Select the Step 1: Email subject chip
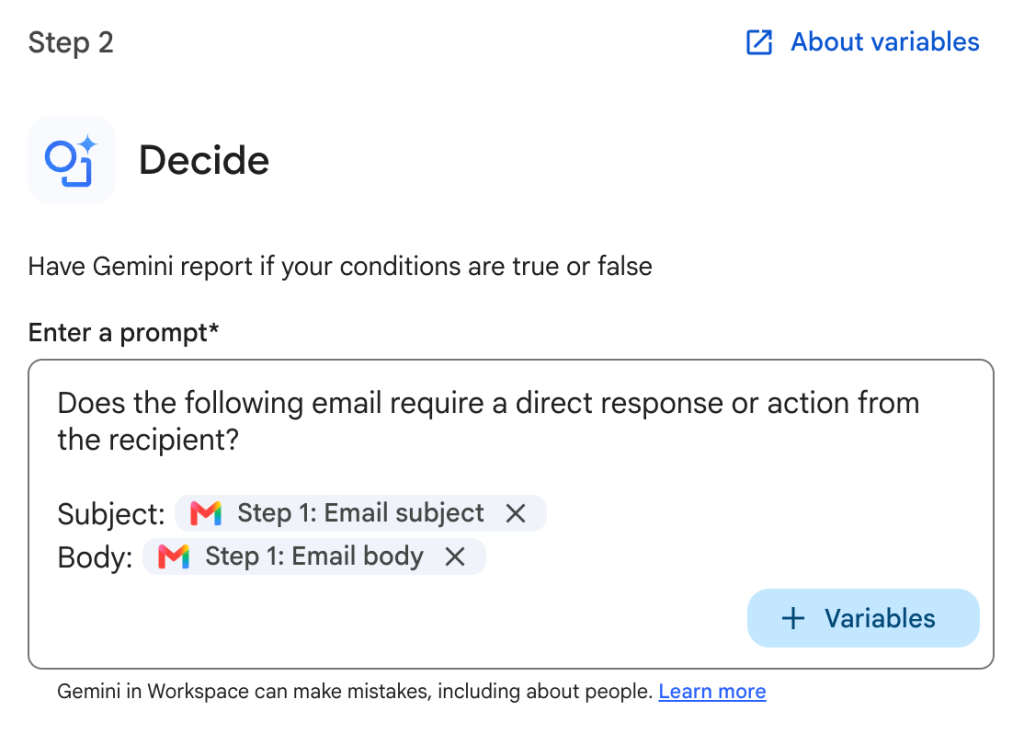The width and height of the screenshot is (1024, 734). tap(360, 513)
